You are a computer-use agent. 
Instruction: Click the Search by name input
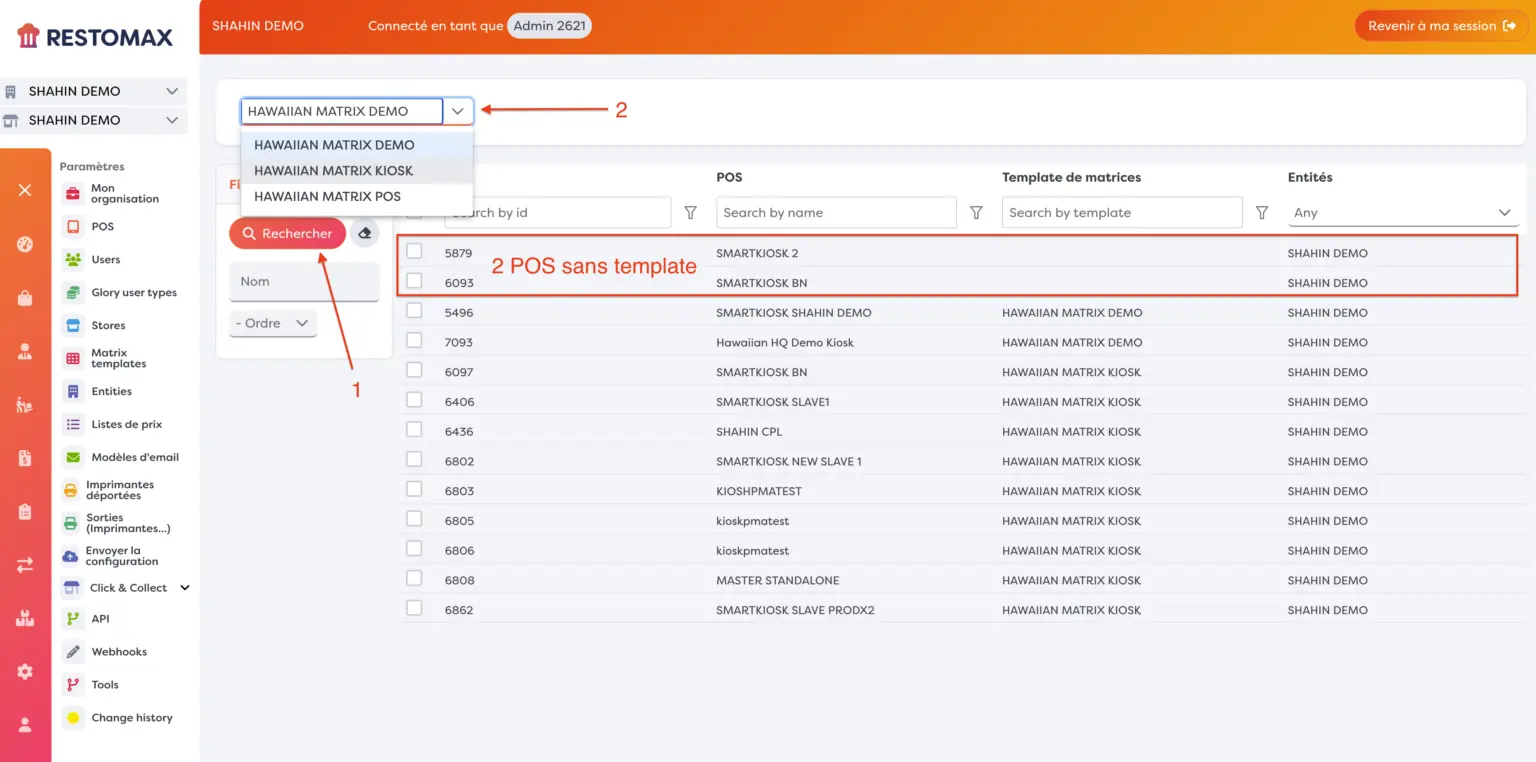coord(837,212)
